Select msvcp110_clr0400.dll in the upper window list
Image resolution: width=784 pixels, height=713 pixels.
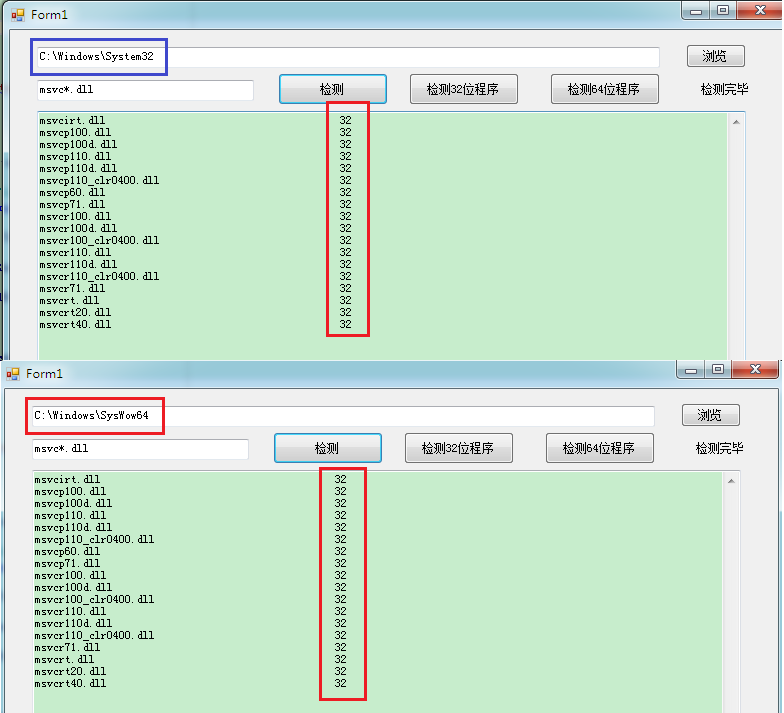point(100,180)
